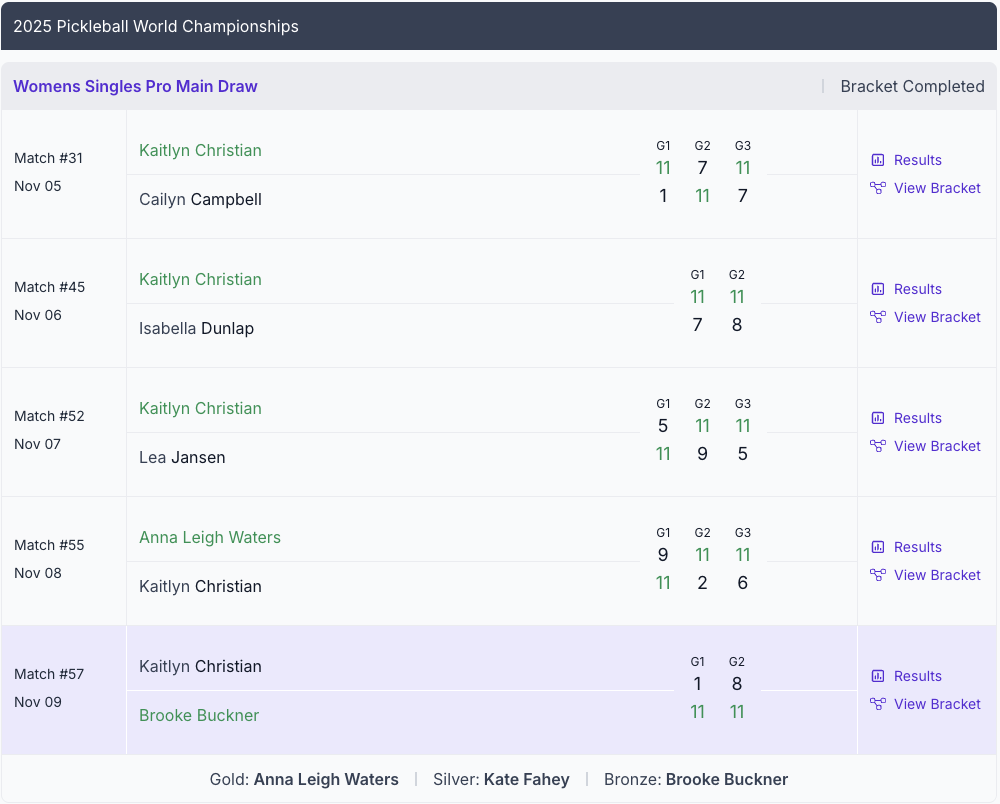1000x804 pixels.
Task: Open Results link for Match #52
Action: click(x=917, y=418)
